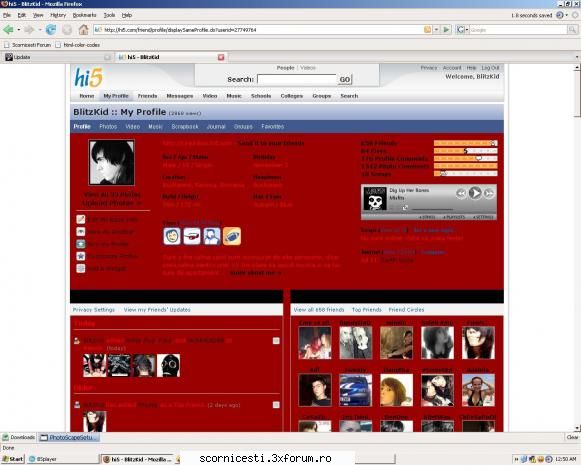Click the hi5 logo
Image resolution: width=581 pixels, height=465 pixels.
(x=89, y=77)
